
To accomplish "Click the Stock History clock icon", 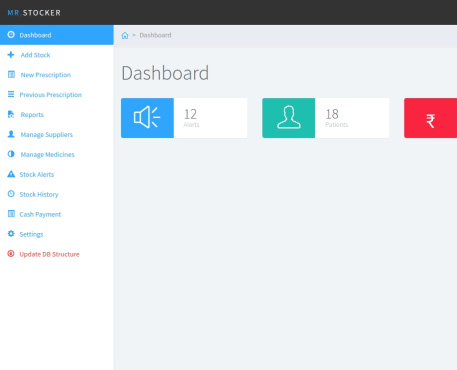I will (11, 194).
